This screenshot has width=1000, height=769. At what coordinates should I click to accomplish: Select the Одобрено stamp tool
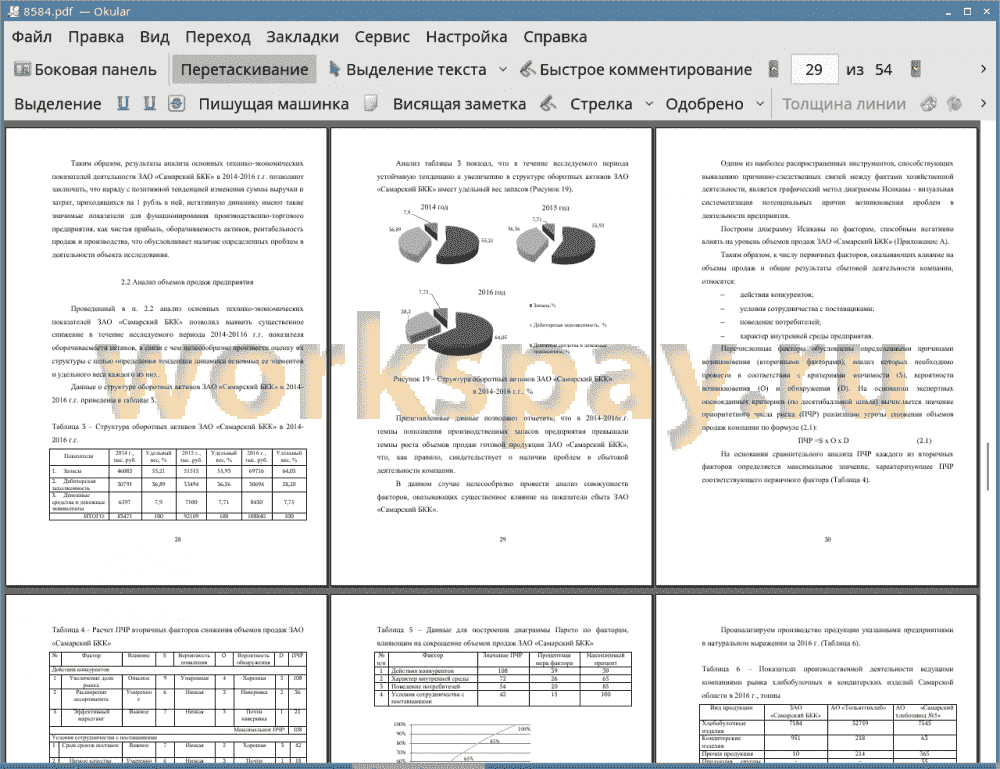point(704,104)
